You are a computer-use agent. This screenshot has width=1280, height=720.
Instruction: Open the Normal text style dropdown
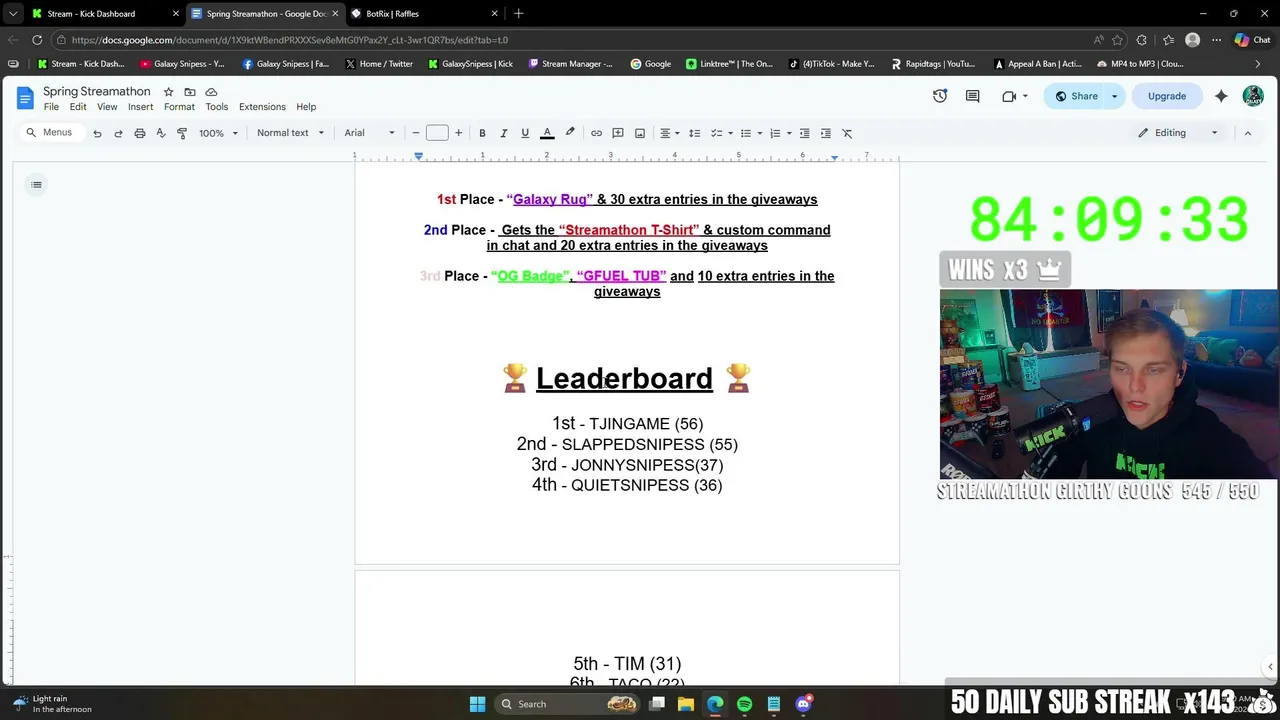[290, 133]
